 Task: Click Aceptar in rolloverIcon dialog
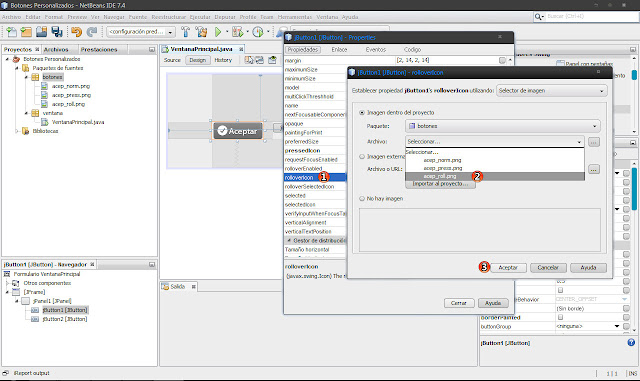click(508, 268)
